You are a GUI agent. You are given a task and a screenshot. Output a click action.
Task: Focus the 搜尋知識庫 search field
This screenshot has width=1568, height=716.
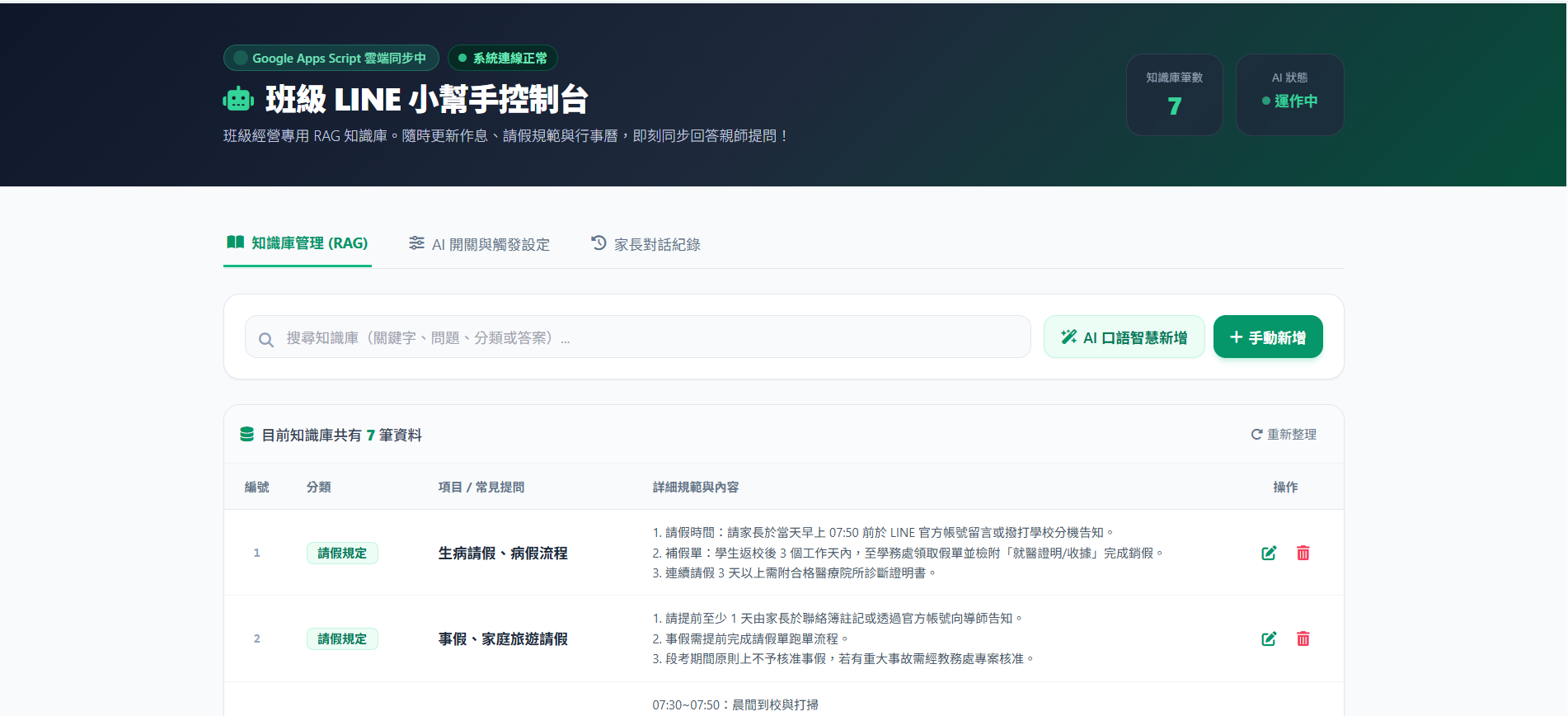coord(638,337)
